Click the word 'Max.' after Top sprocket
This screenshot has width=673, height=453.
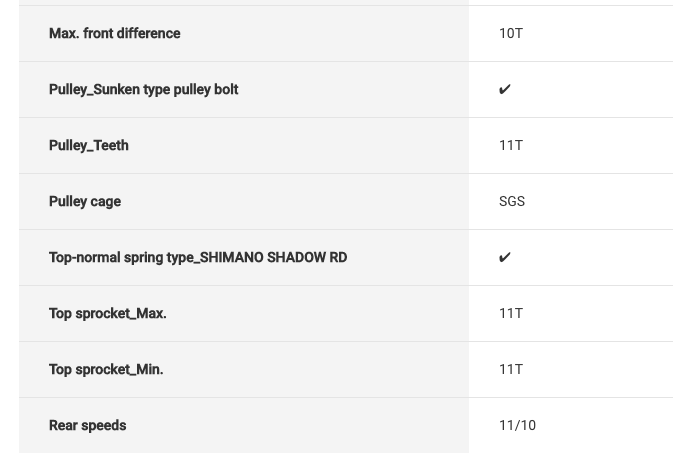pyautogui.click(x=151, y=313)
